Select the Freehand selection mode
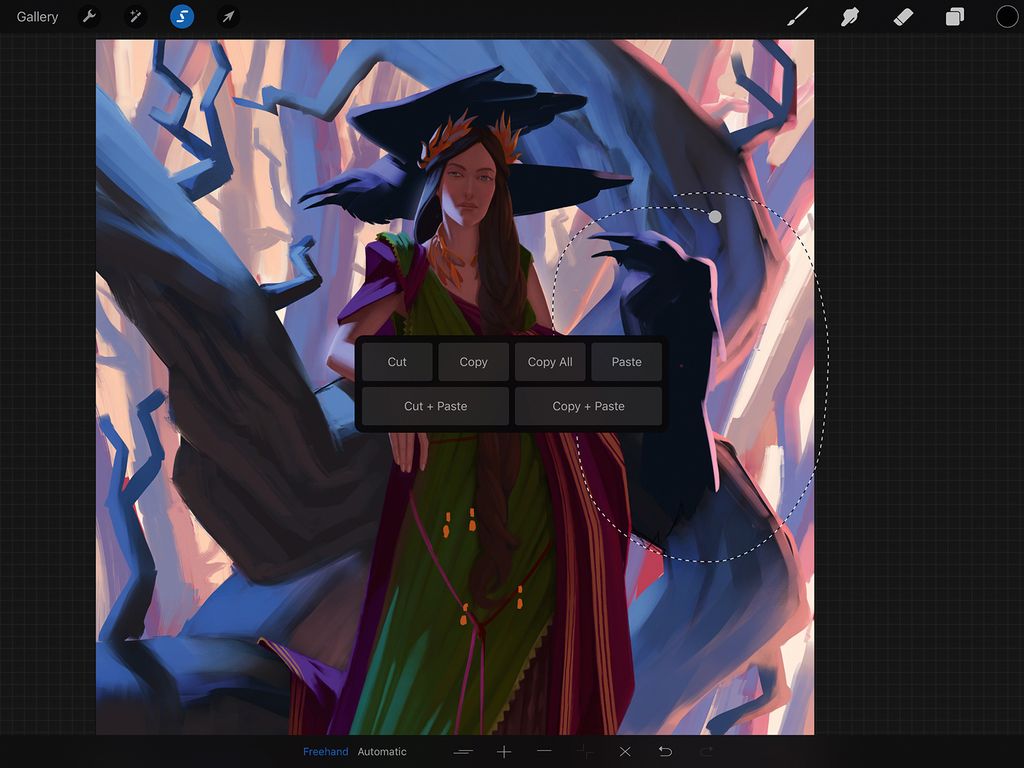This screenshot has height=768, width=1024. pyautogui.click(x=325, y=751)
